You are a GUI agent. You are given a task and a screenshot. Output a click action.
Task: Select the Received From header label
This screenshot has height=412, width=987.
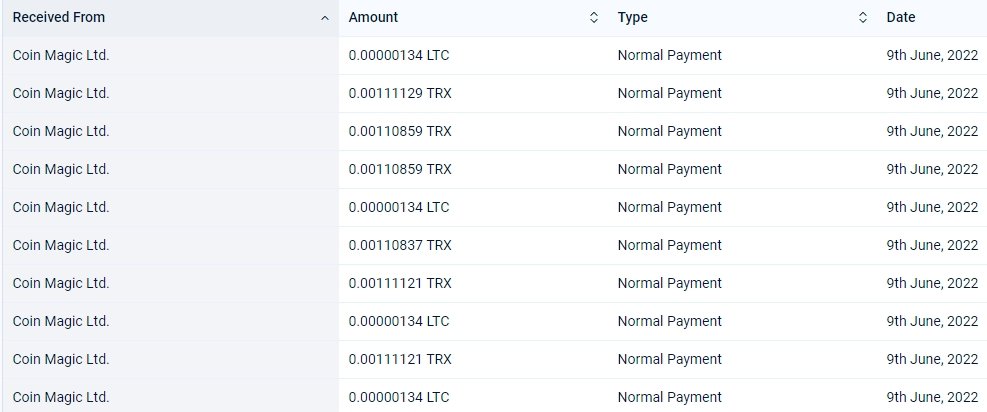(x=59, y=18)
